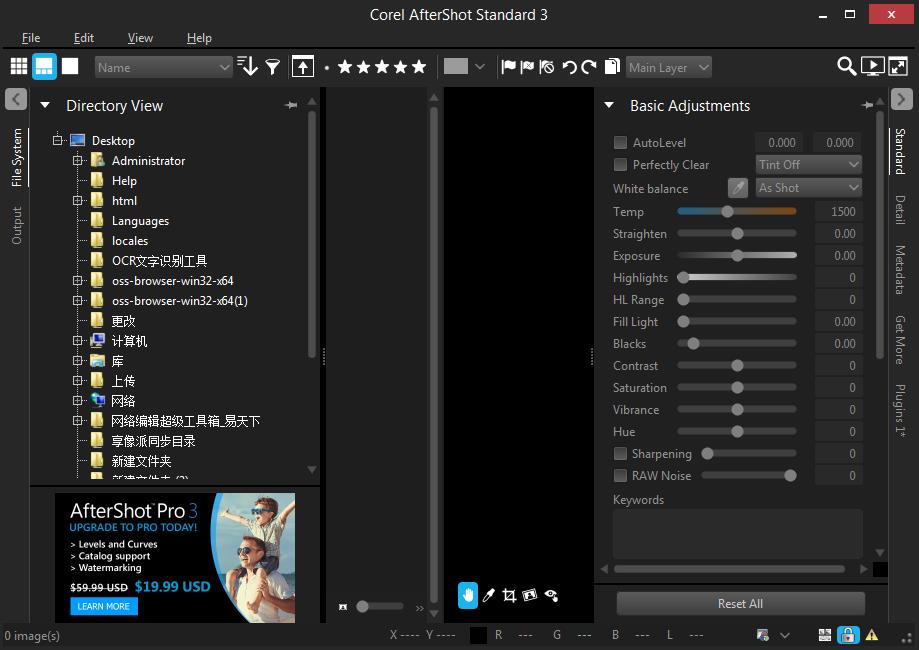Click into the Keywords text box
This screenshot has height=650, width=919.
click(737, 533)
